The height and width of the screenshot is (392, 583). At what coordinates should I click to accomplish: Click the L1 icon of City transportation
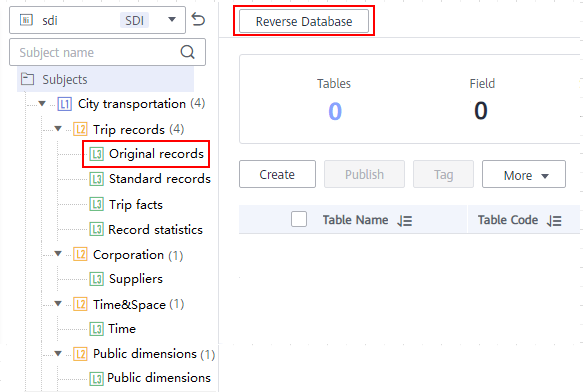64,104
